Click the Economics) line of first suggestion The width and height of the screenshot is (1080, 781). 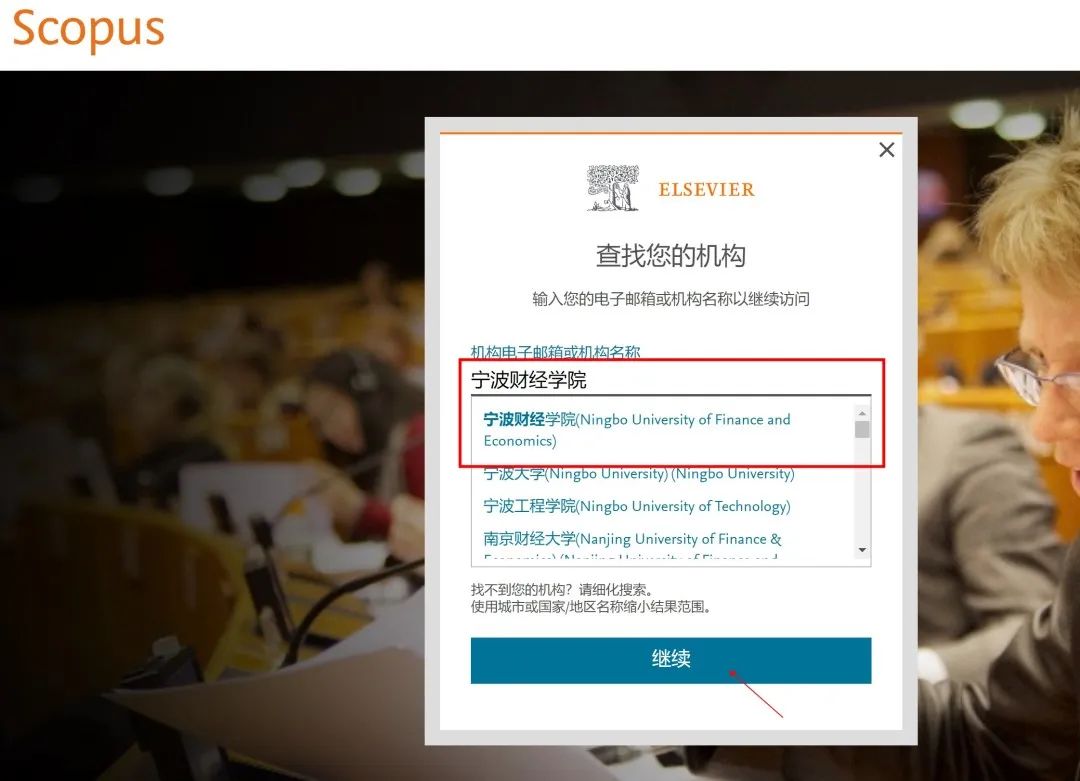coord(519,441)
